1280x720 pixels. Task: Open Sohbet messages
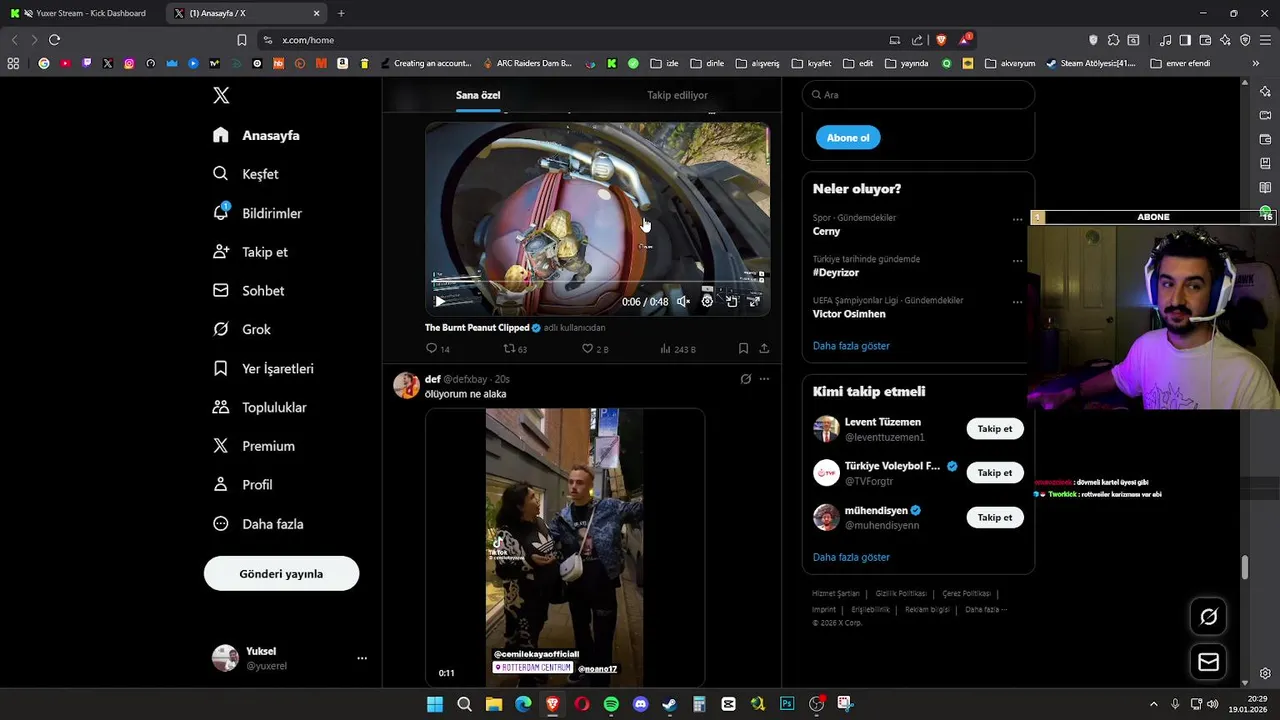tap(248, 291)
